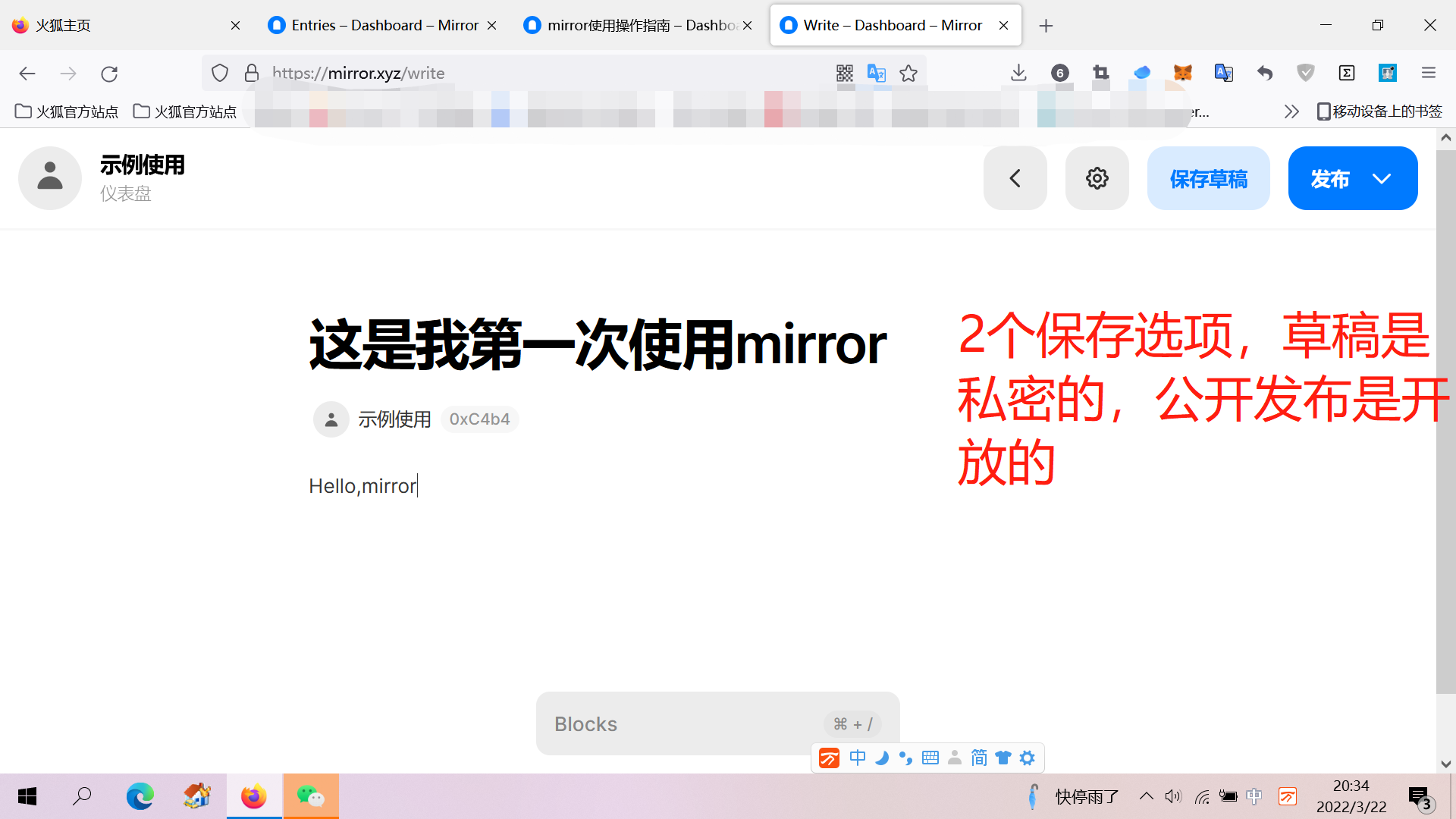Expand the 发布 dropdown chevron

coord(1382,179)
